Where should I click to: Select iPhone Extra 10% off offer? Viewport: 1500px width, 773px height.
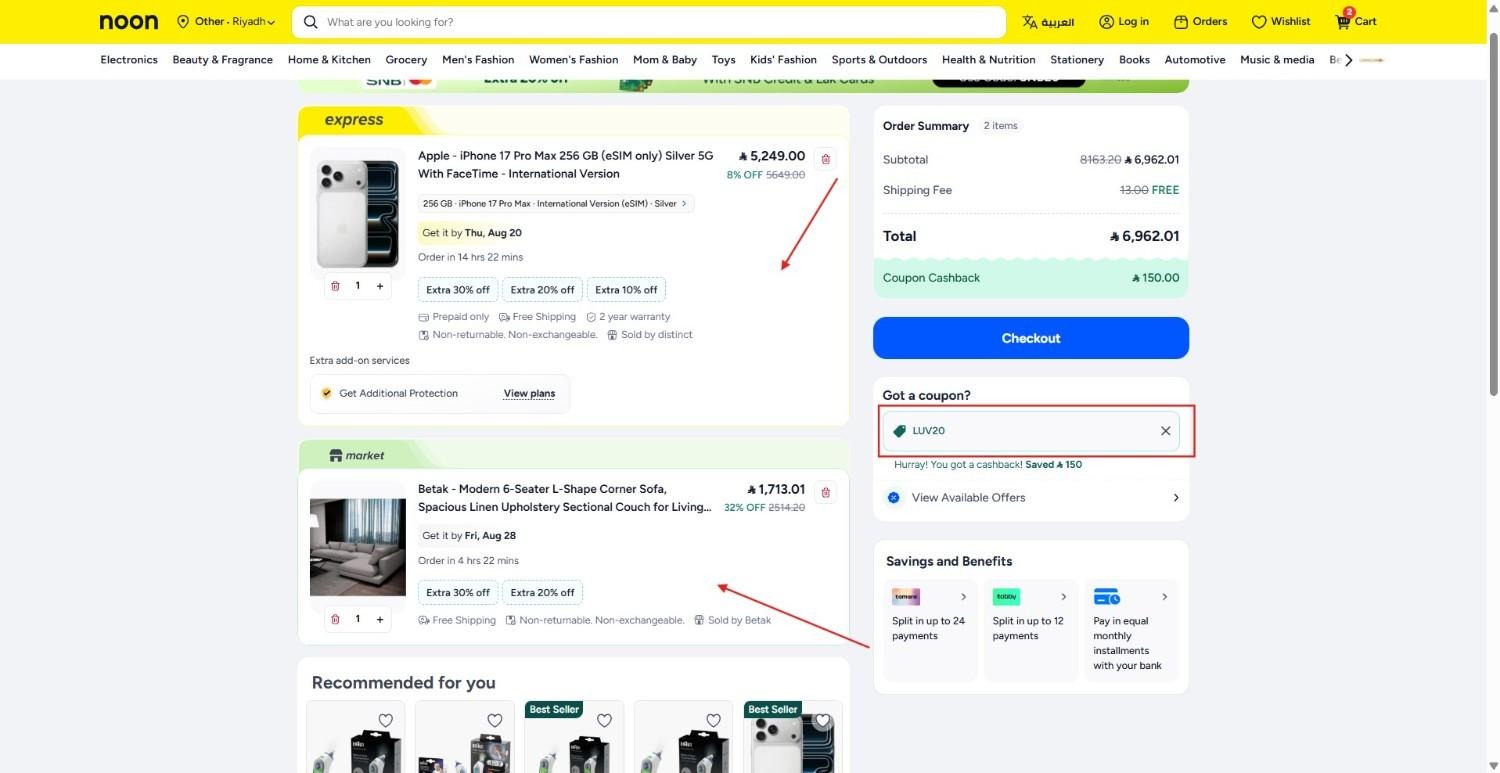coord(626,290)
